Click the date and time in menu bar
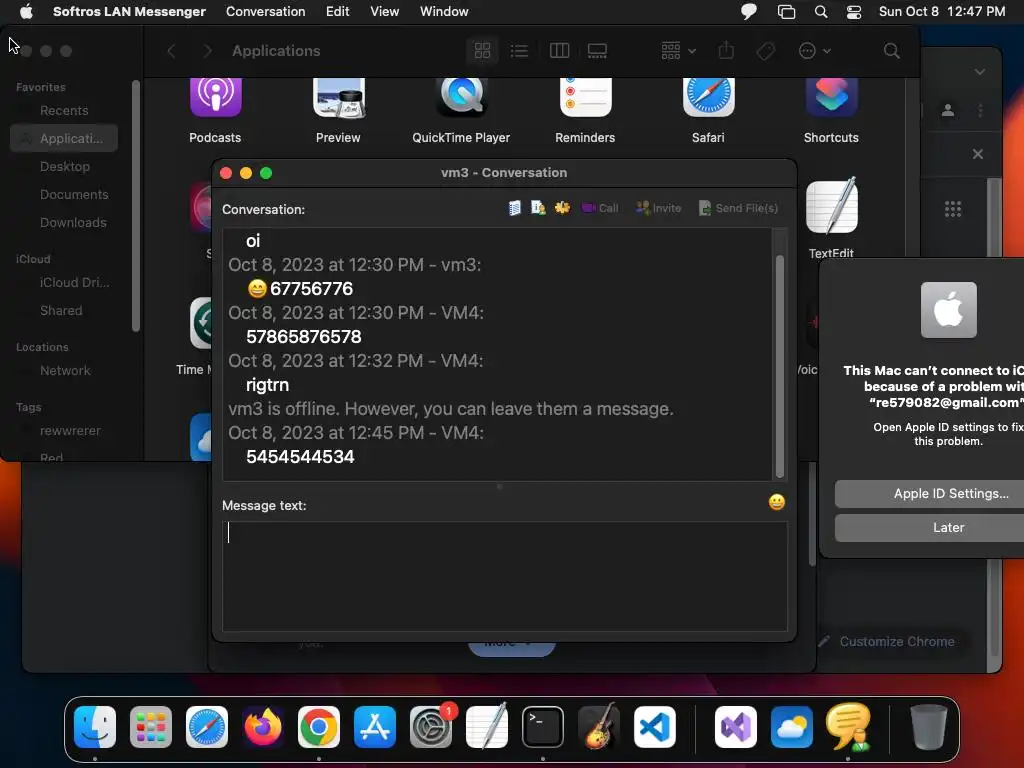 pyautogui.click(x=942, y=11)
